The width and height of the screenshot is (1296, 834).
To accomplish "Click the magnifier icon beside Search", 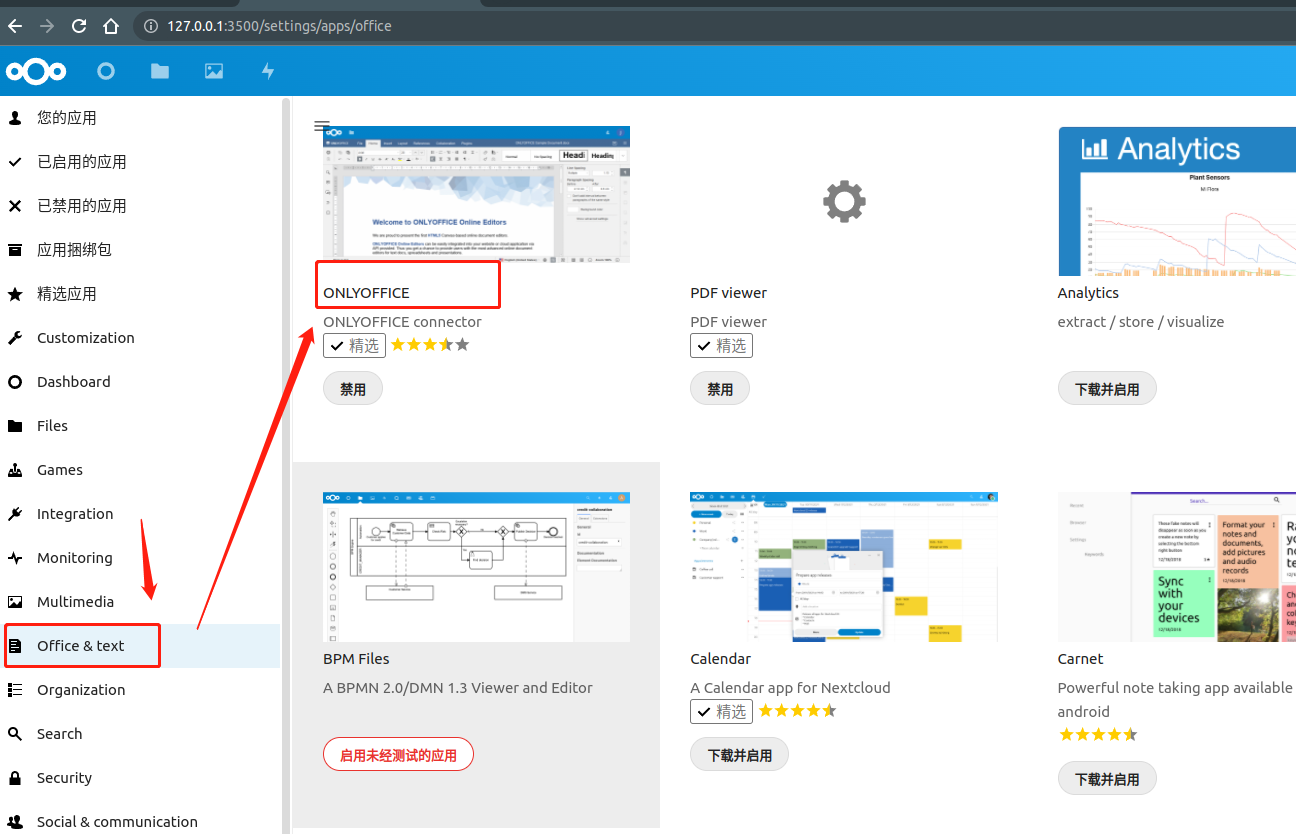I will pos(15,734).
